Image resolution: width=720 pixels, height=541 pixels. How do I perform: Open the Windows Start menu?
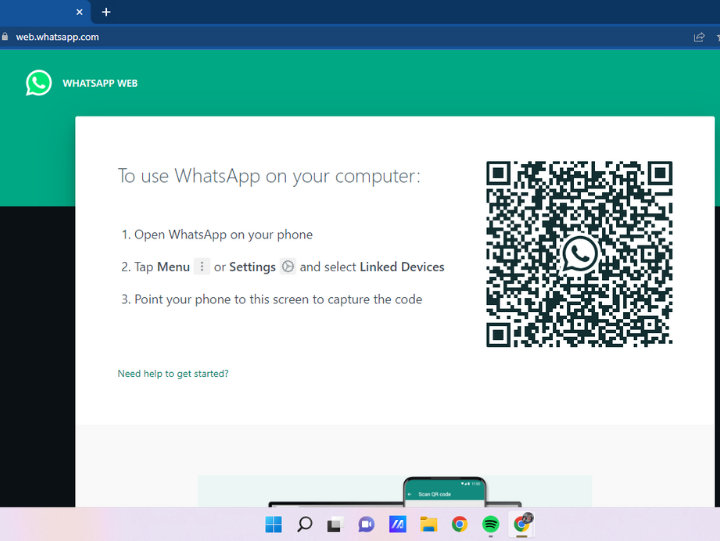pos(274,524)
